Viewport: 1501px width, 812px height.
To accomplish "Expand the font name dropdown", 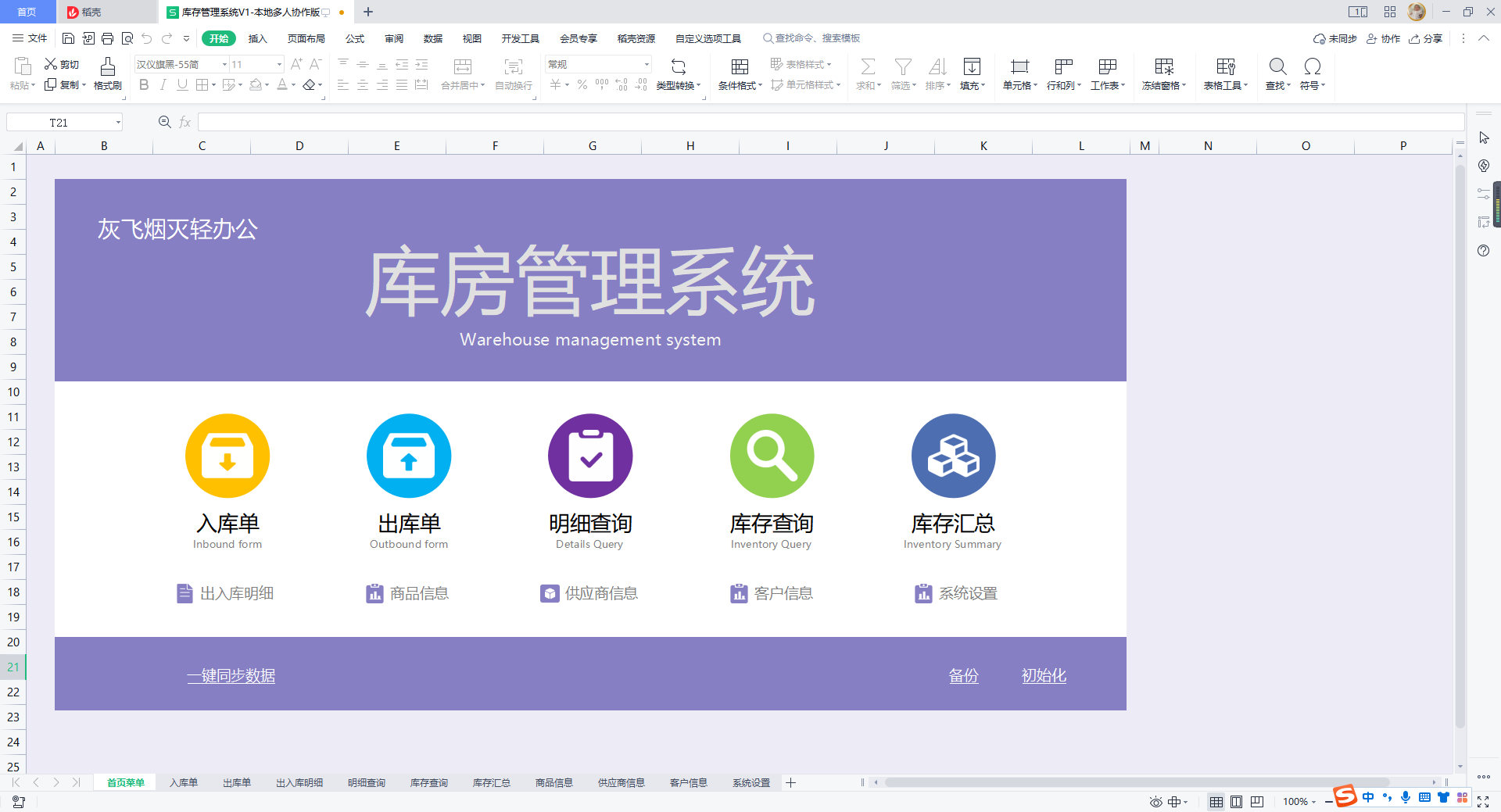I will coord(225,65).
